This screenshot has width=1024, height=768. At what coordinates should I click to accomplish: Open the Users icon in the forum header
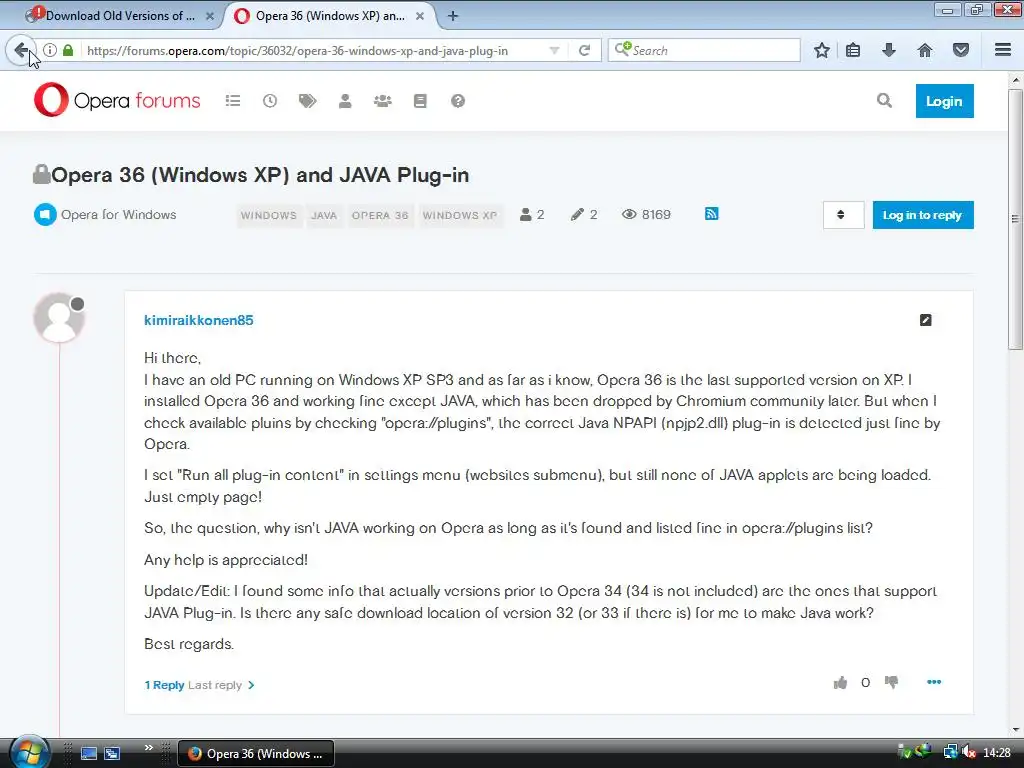point(345,101)
